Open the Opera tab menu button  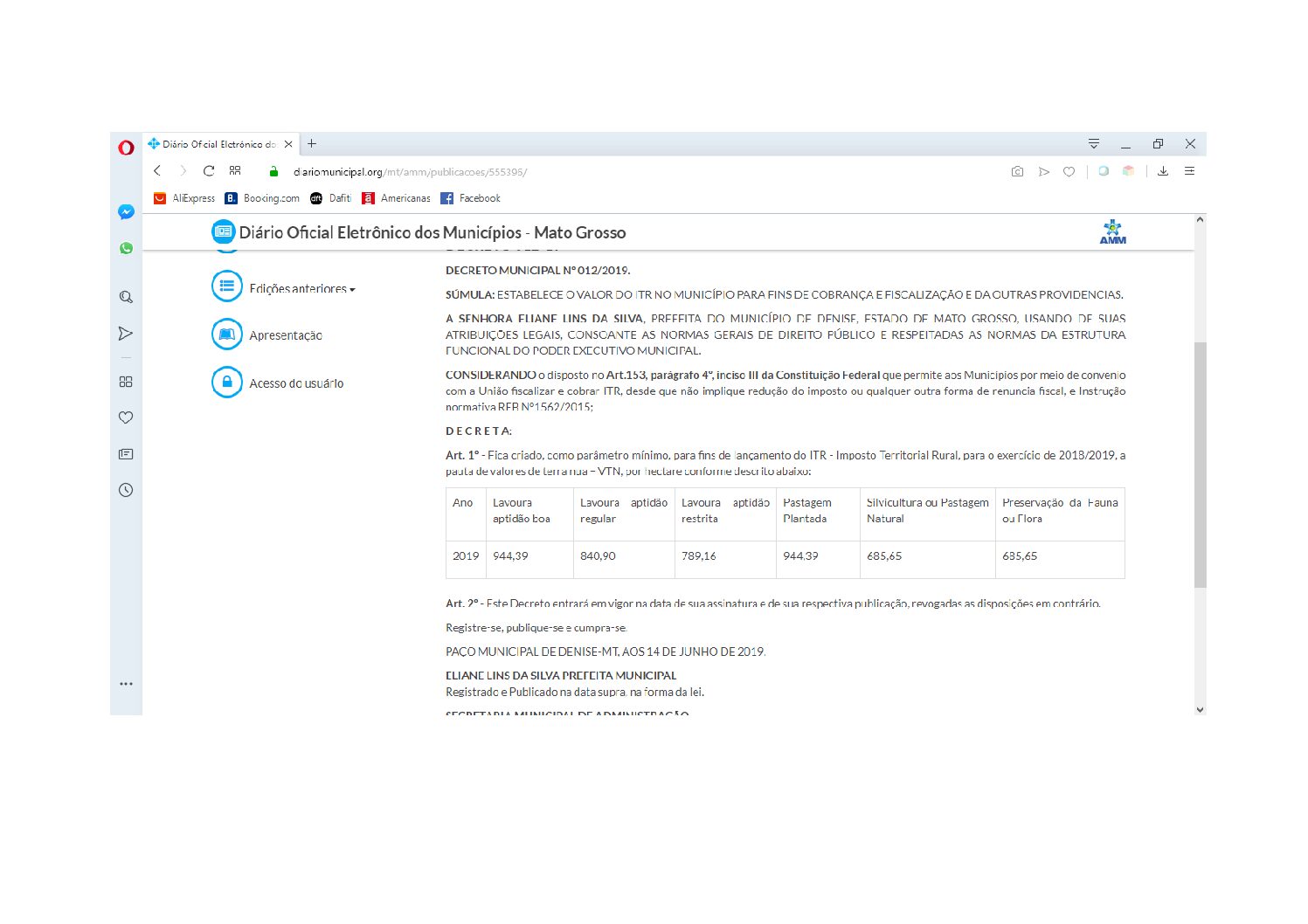click(1093, 144)
